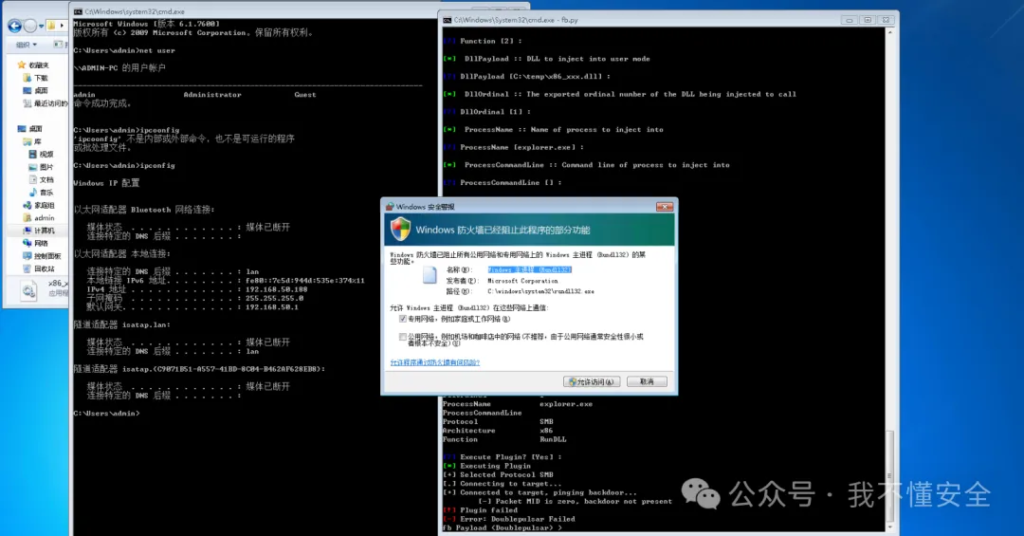The image size is (1024, 536).
Task: Click "Function RunDLL" row in fb.py console
Action: (504, 439)
